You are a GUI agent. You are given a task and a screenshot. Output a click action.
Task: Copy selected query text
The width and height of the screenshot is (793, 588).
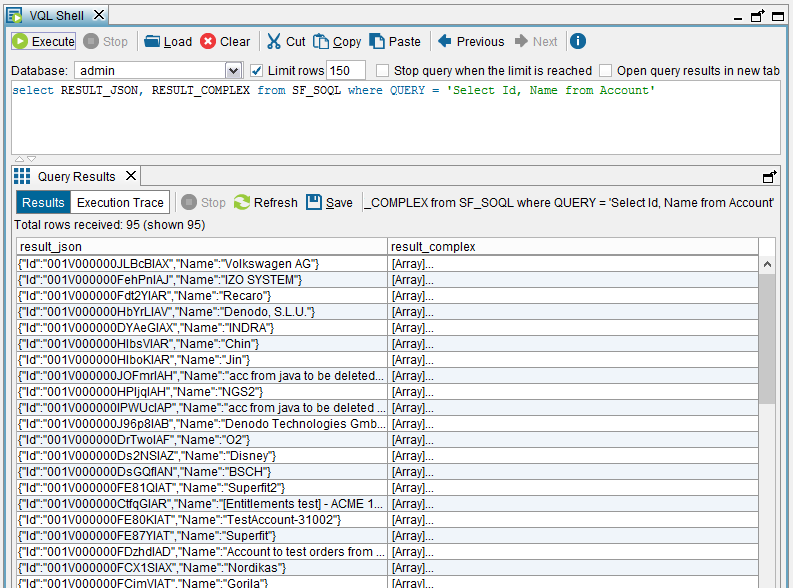[337, 41]
